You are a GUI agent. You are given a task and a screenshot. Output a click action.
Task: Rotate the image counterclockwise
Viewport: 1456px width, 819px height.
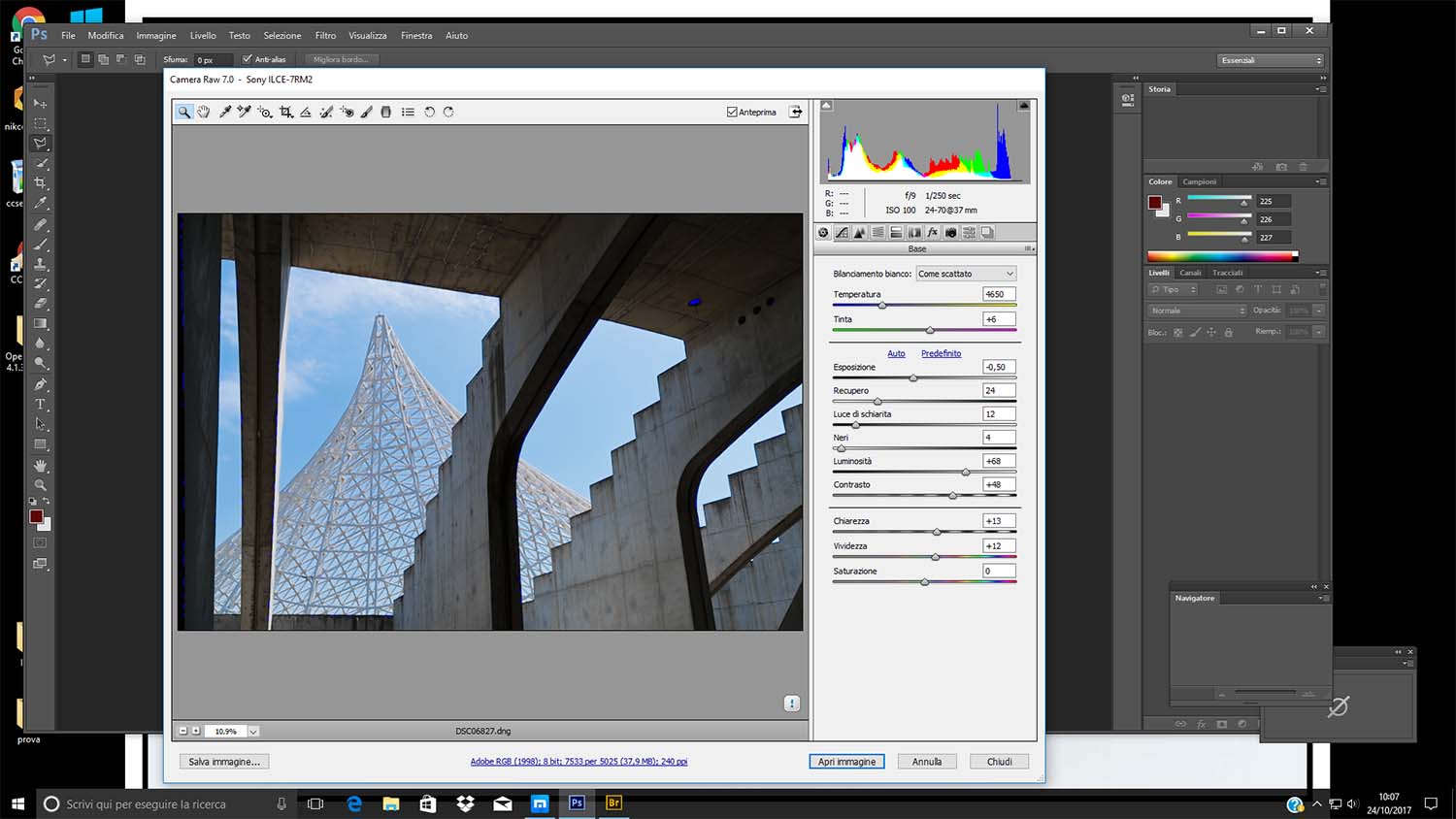430,112
